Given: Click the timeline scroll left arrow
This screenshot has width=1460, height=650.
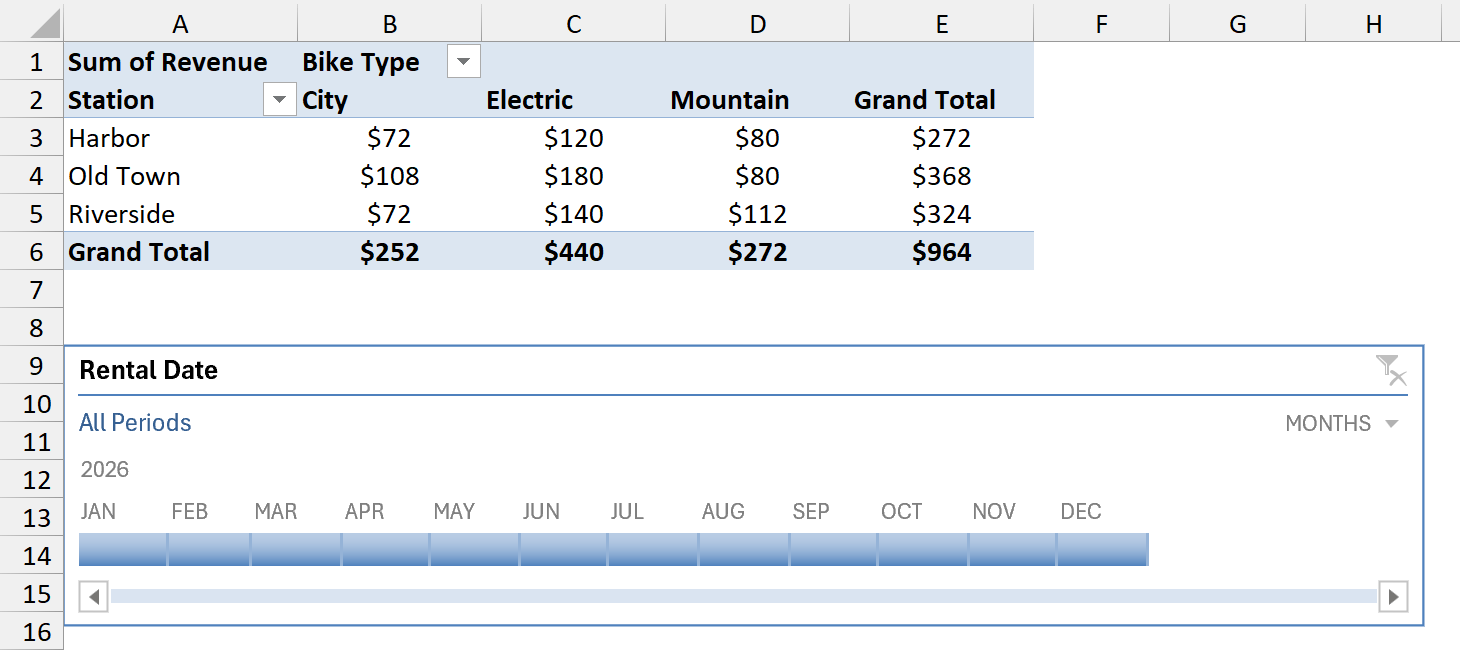Looking at the screenshot, I should [93, 598].
